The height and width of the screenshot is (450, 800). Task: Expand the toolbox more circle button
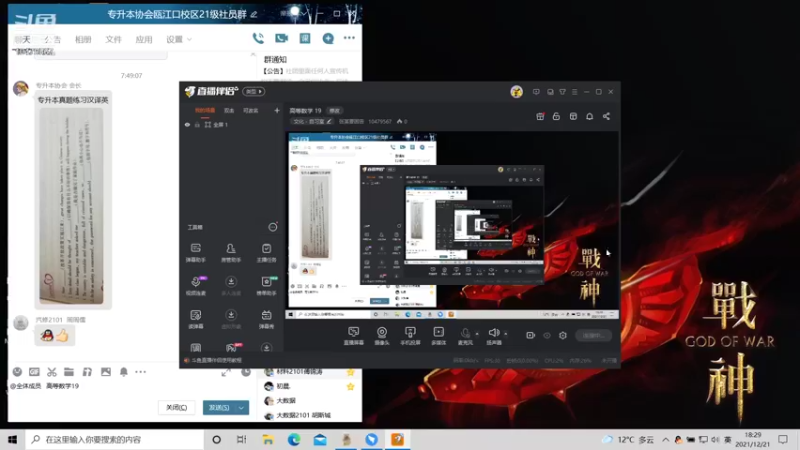coord(272,227)
